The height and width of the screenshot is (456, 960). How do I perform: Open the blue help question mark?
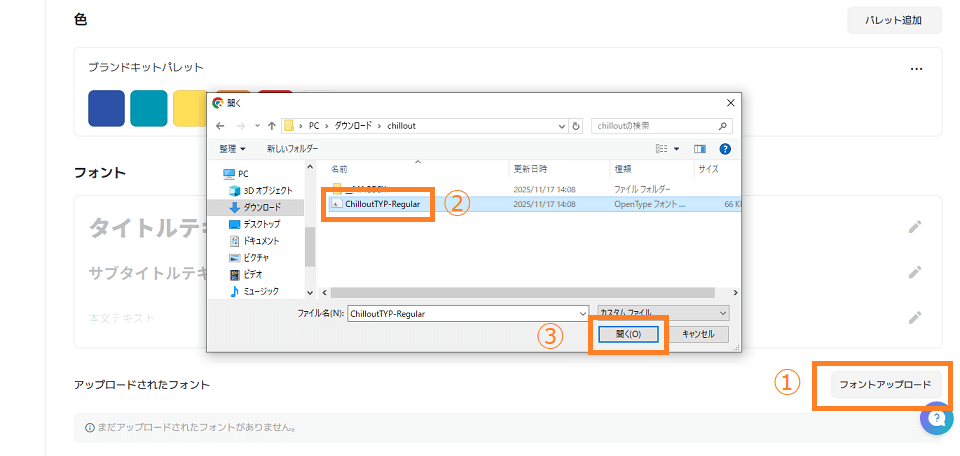coord(726,149)
